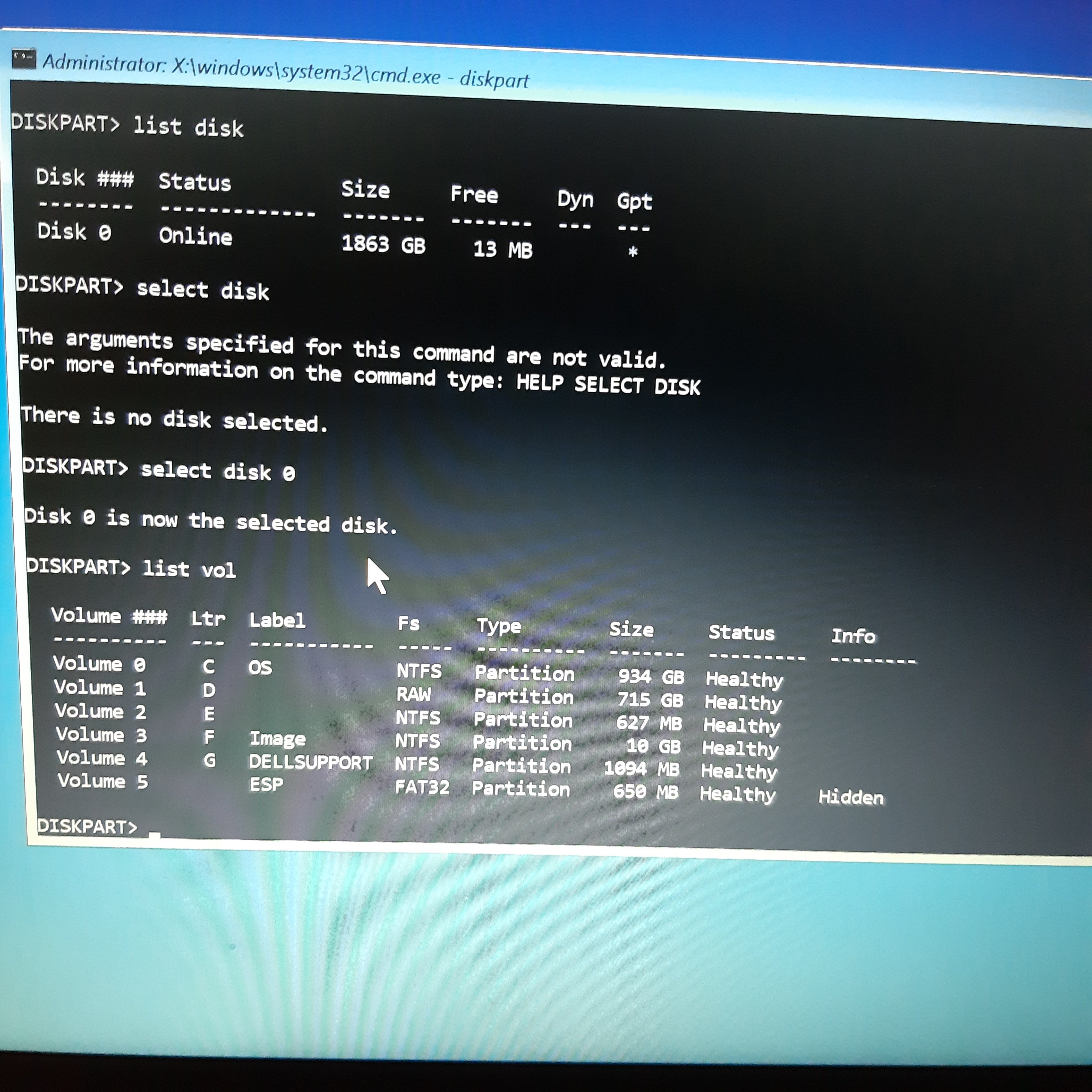The height and width of the screenshot is (1092, 1092).
Task: Click drive letter 'G' in Ltr column
Action: 209,760
